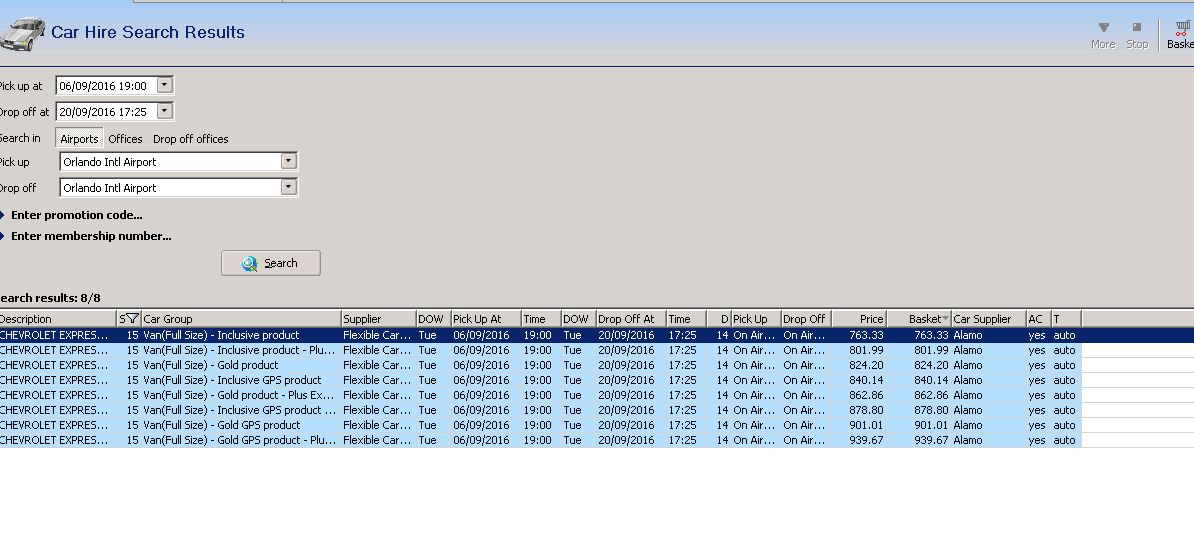1194x547 pixels.
Task: Select the Van(Full Size) - Gold product row
Action: tap(541, 365)
